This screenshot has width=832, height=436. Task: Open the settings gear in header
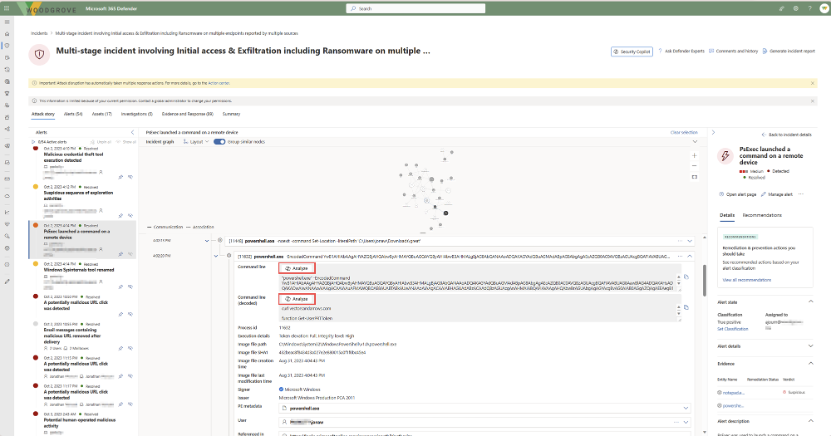795,8
